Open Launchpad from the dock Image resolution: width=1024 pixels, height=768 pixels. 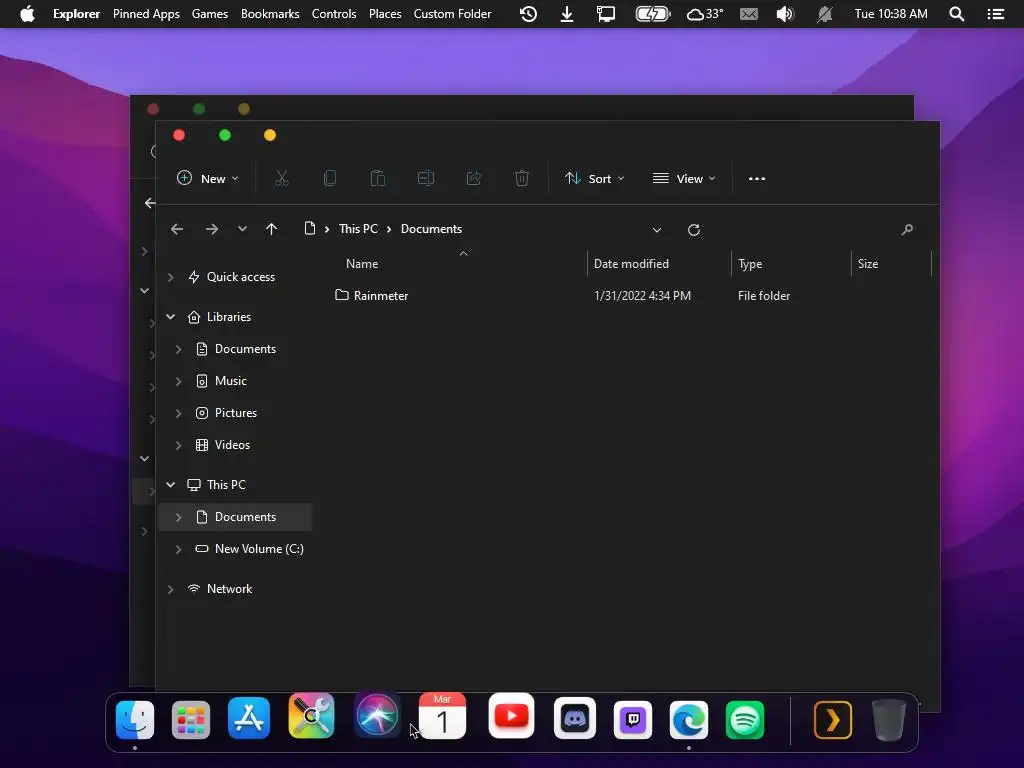coord(191,720)
